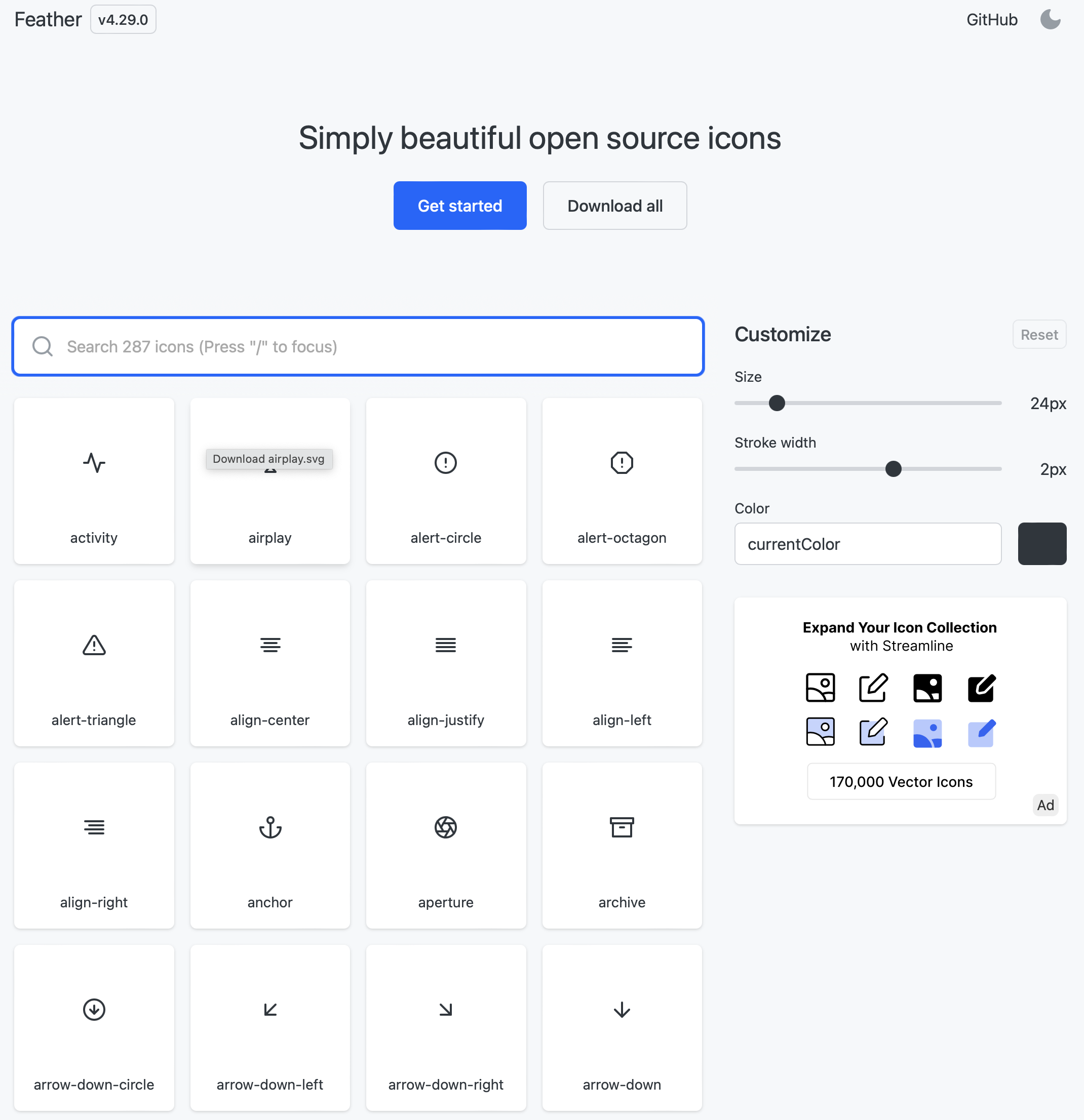This screenshot has width=1084, height=1120.
Task: Click the Size slider handle
Action: point(777,404)
